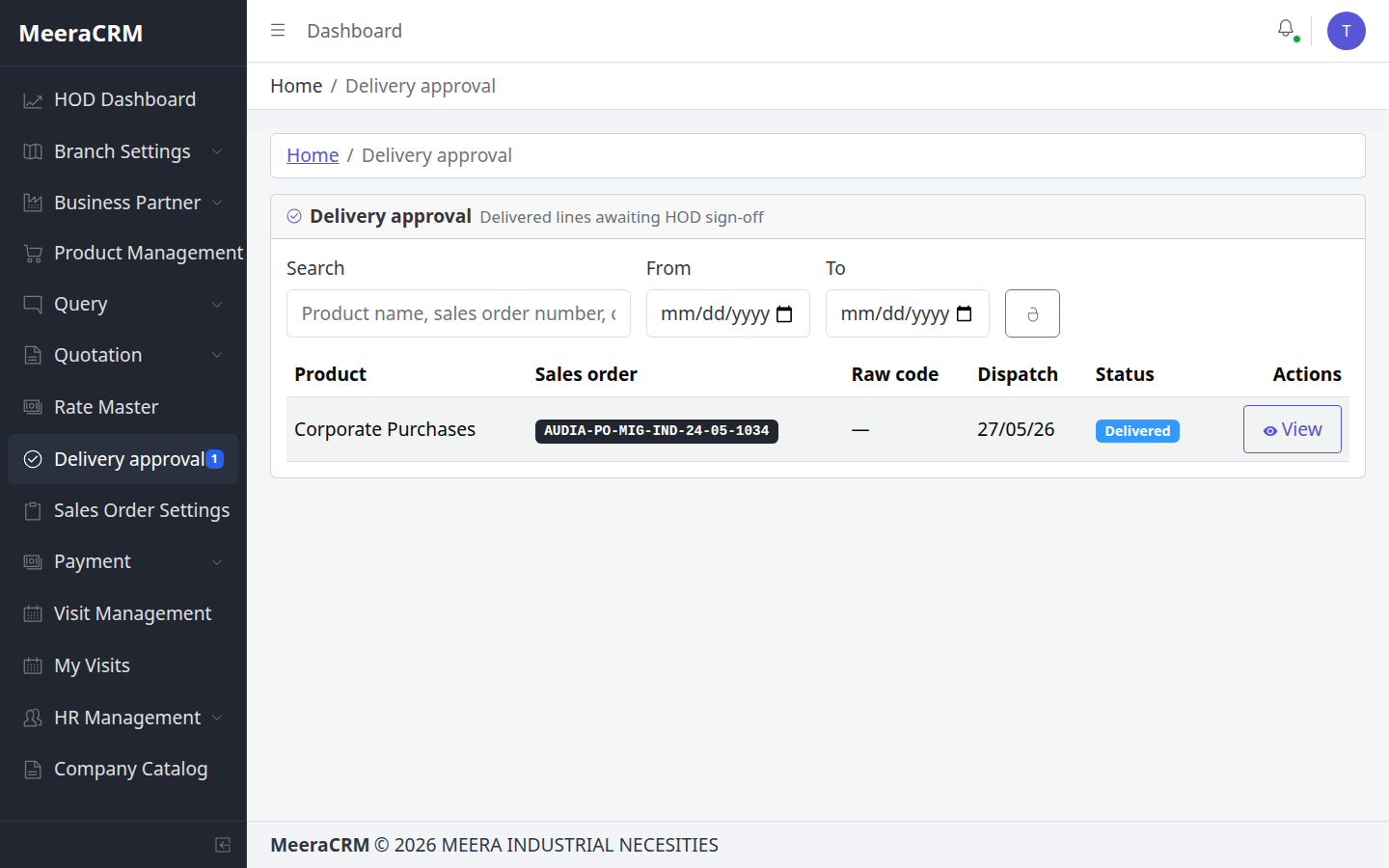Open My Visits menu item
This screenshot has width=1389, height=868.
pos(123,665)
